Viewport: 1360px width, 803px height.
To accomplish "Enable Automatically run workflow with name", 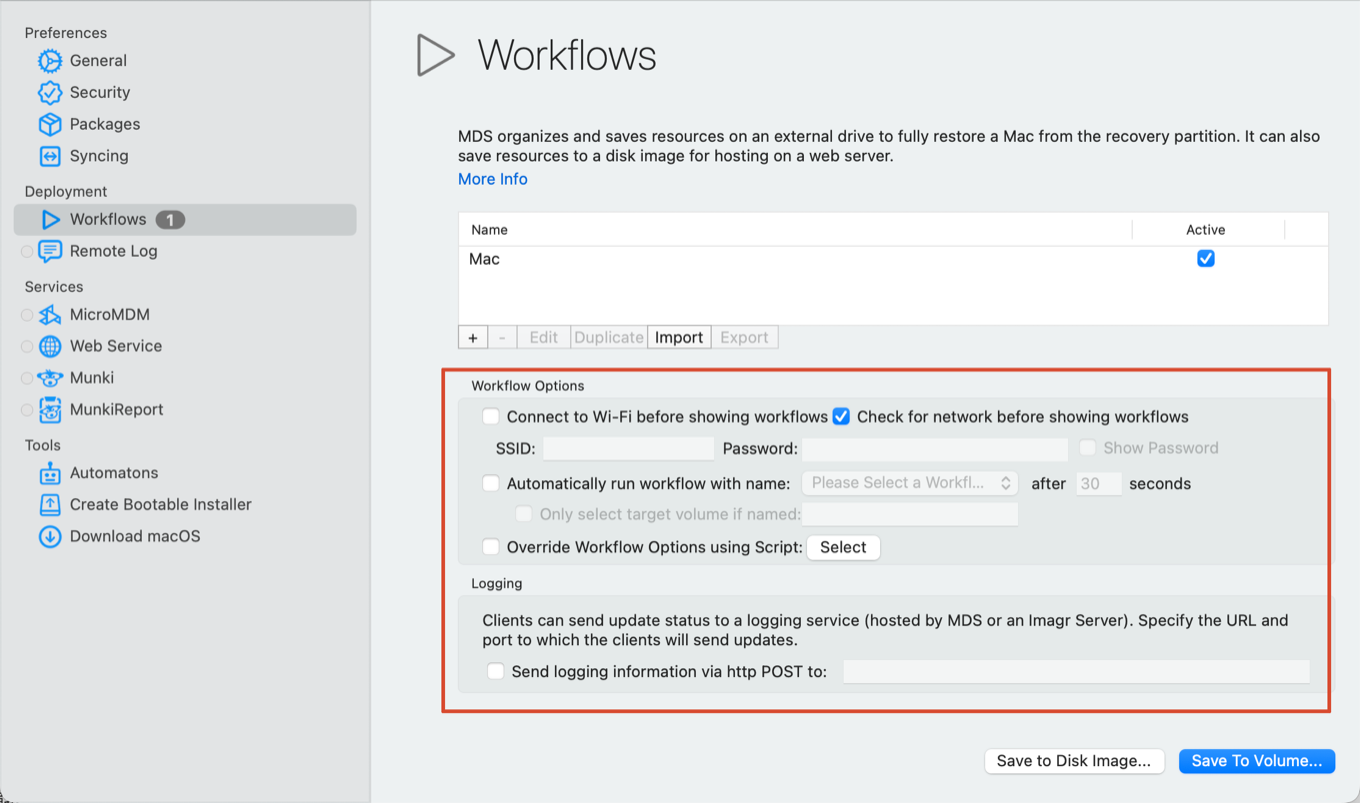I will click(x=491, y=484).
